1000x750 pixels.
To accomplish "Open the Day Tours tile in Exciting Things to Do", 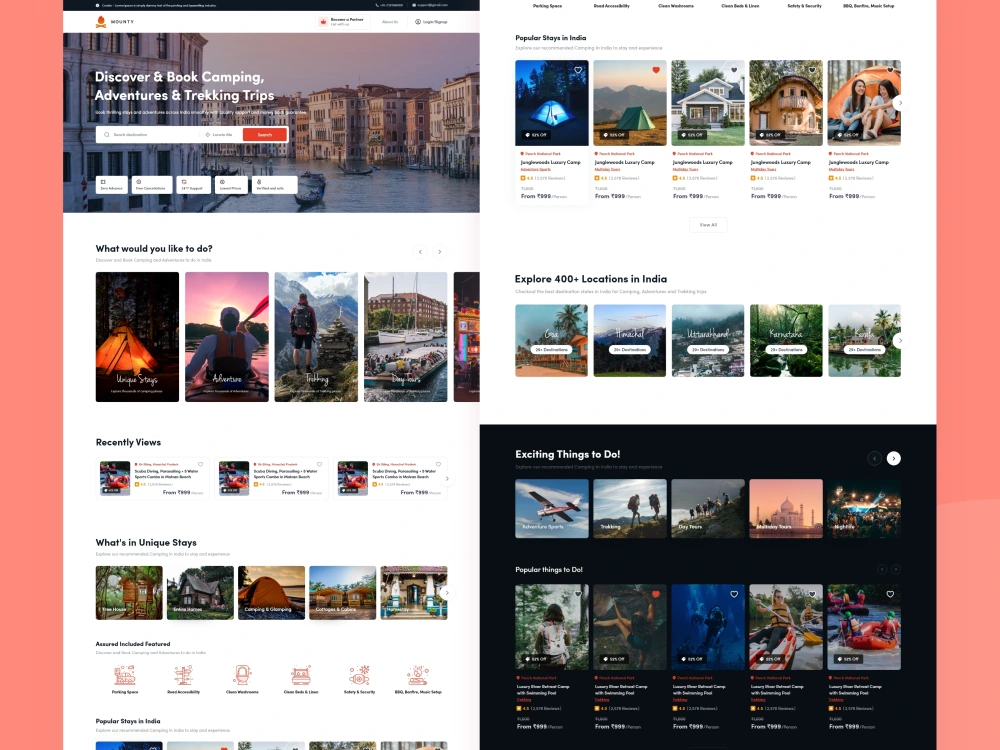I will click(708, 509).
